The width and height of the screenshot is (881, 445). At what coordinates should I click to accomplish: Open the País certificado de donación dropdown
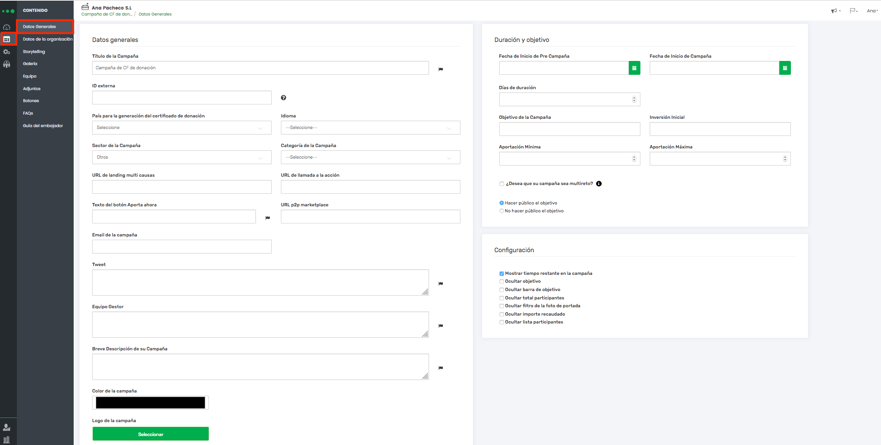[x=181, y=128]
